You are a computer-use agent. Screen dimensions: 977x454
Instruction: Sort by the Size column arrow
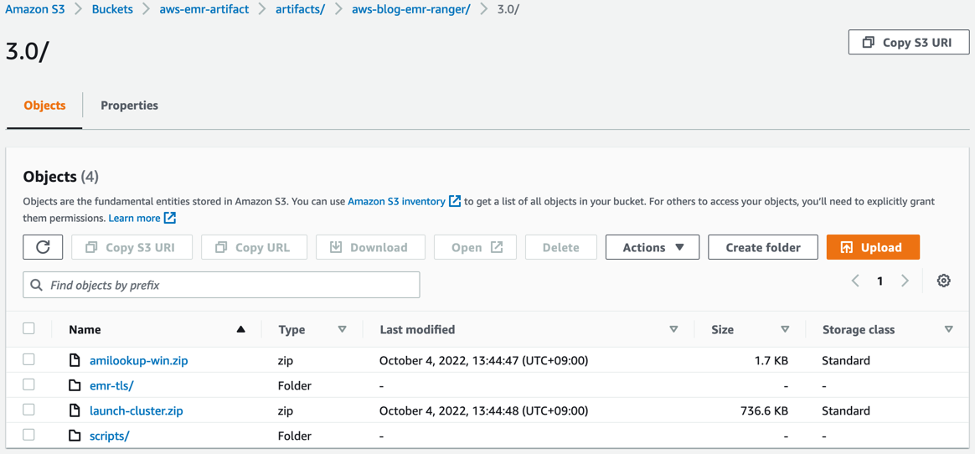click(x=785, y=329)
